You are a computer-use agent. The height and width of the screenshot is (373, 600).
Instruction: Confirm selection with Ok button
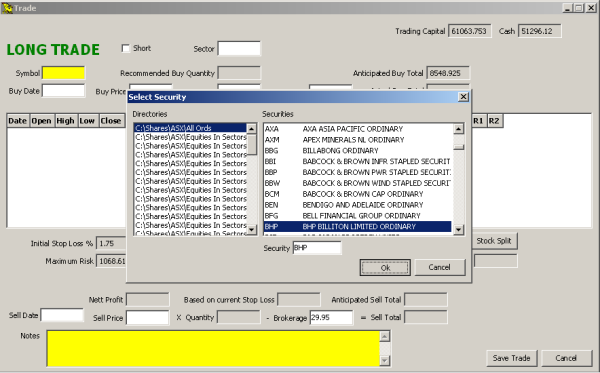pyautogui.click(x=385, y=267)
